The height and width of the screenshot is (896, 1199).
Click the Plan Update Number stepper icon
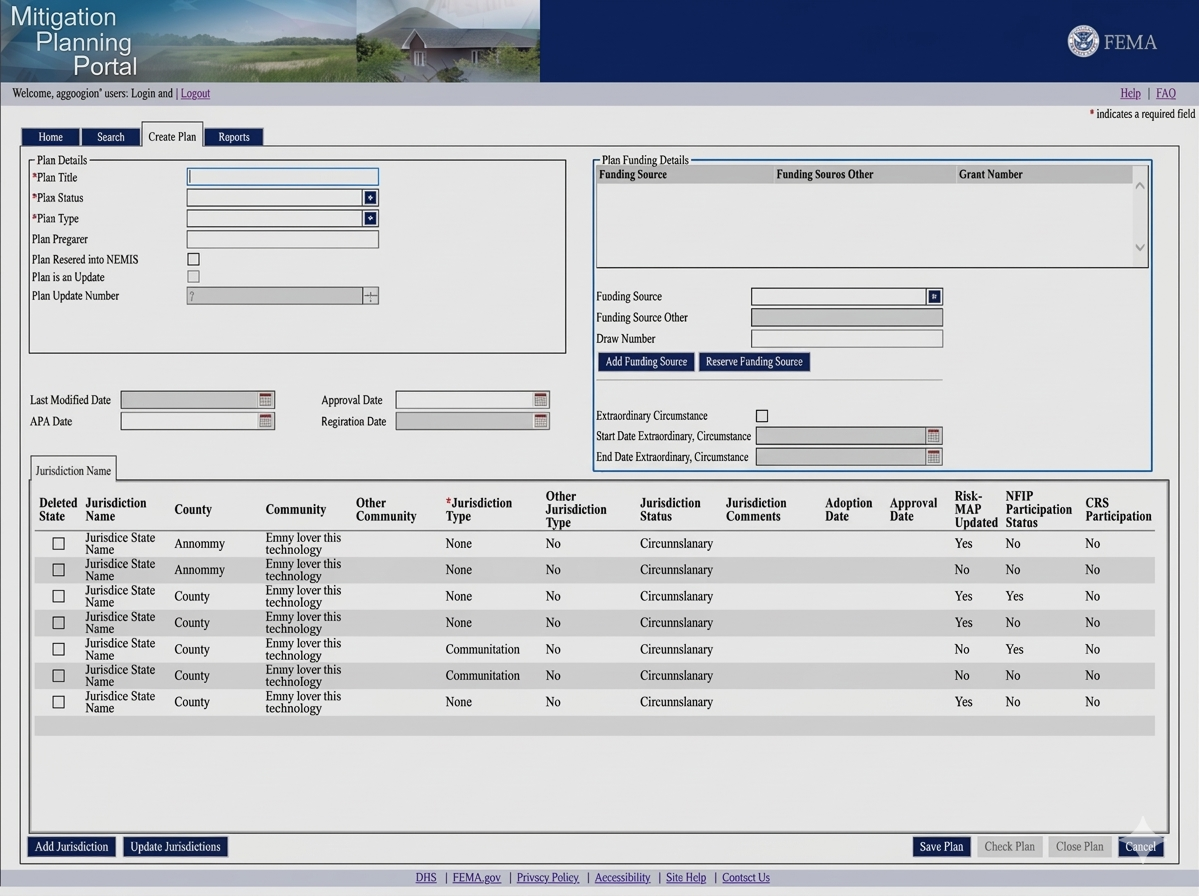[370, 296]
